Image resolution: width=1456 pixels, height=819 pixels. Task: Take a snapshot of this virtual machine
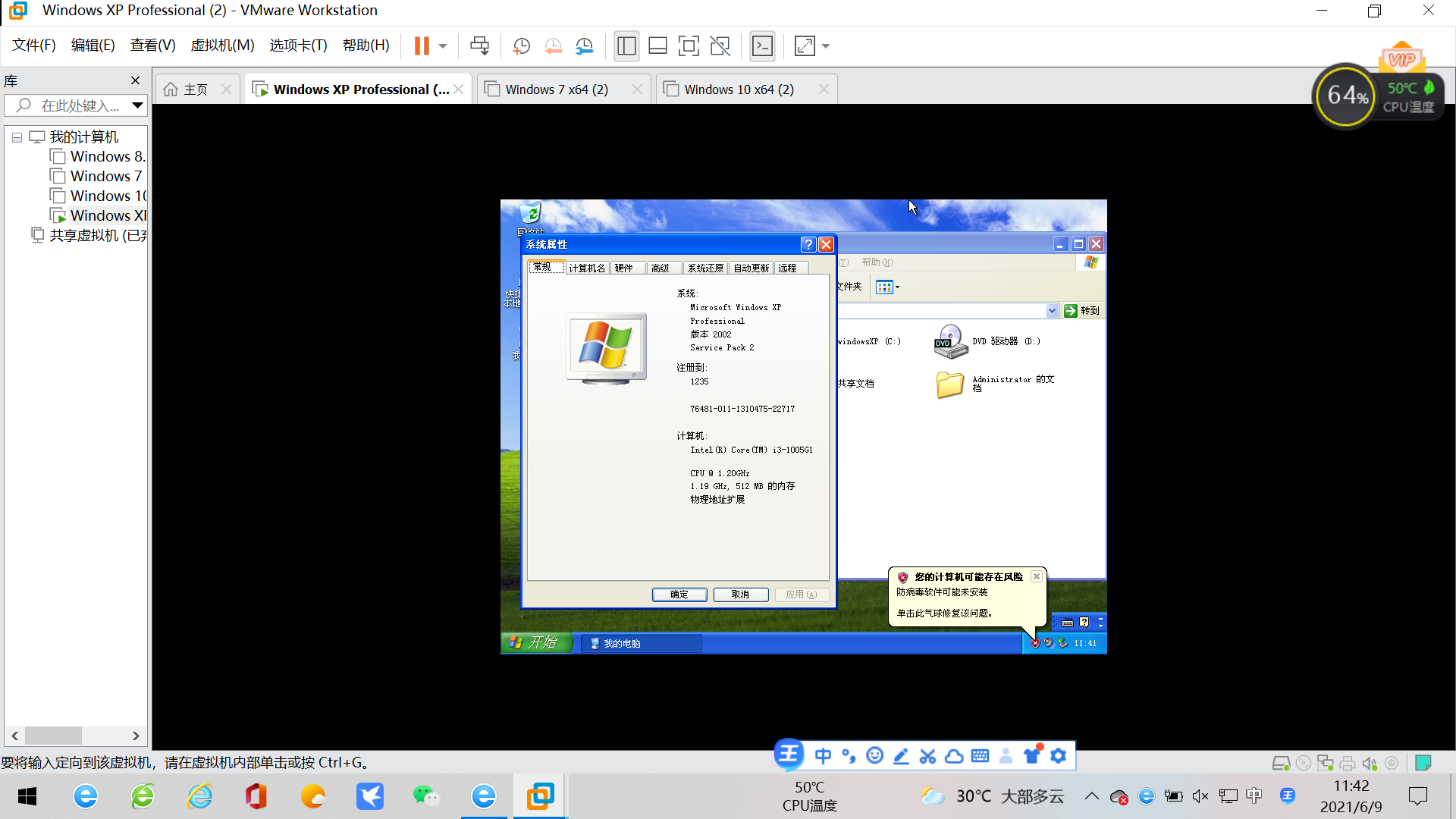pyautogui.click(x=522, y=46)
